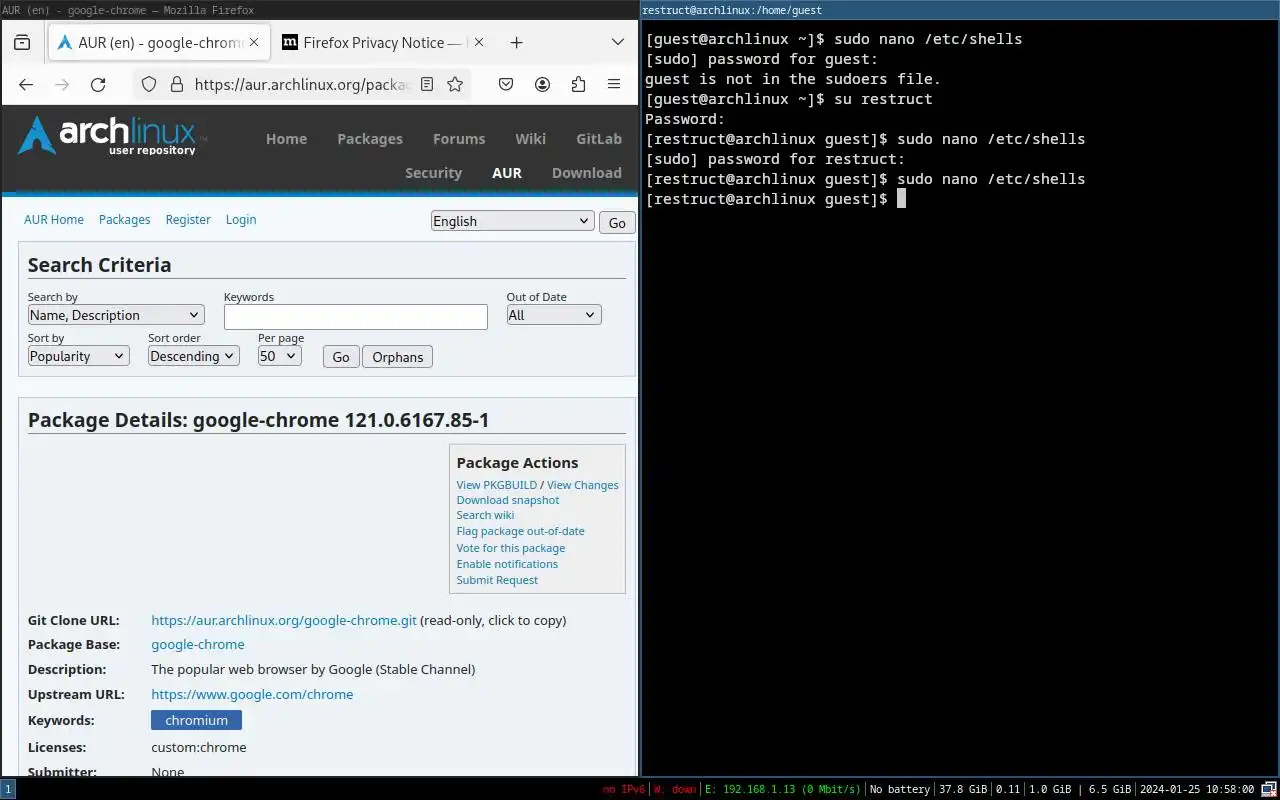Open Upstream URL google.com/chrome link

click(252, 694)
